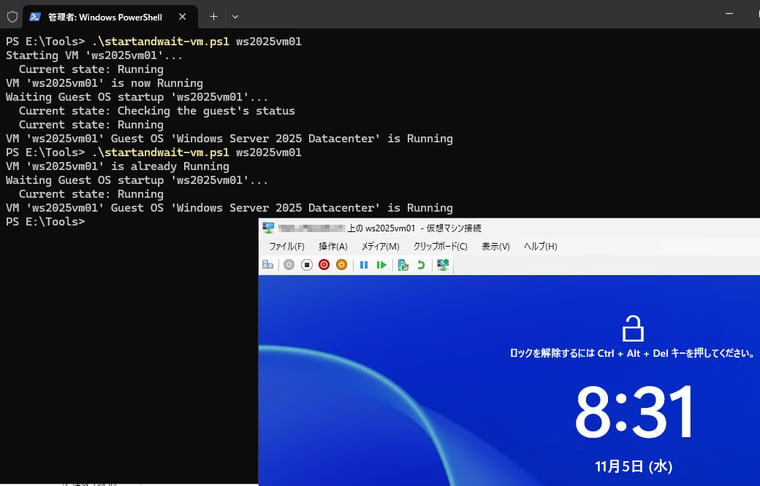Open the クリップボード(C) menu

[x=440, y=246]
